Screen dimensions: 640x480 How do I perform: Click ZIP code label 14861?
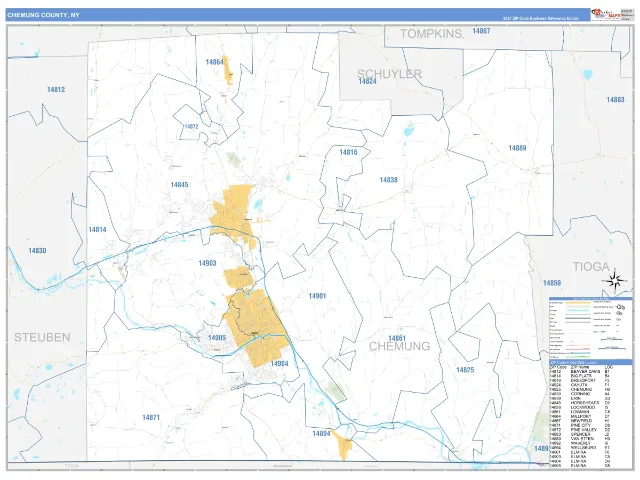coord(397,338)
